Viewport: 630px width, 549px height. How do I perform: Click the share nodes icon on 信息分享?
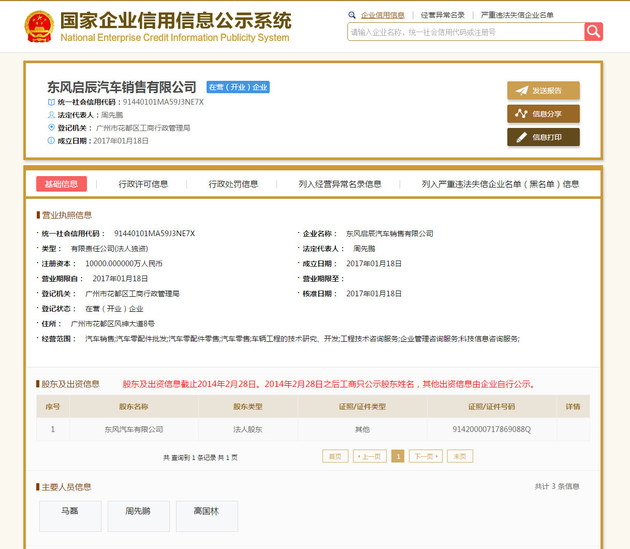click(x=522, y=114)
